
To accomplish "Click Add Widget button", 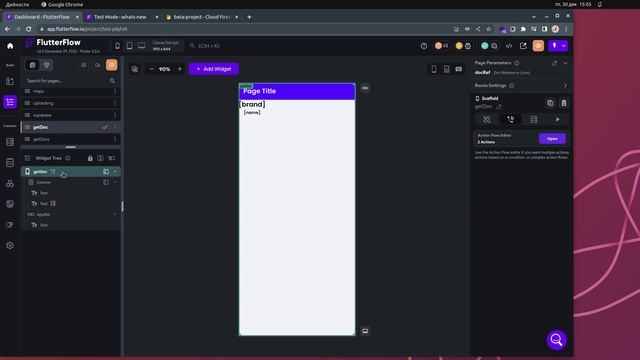I will [214, 69].
